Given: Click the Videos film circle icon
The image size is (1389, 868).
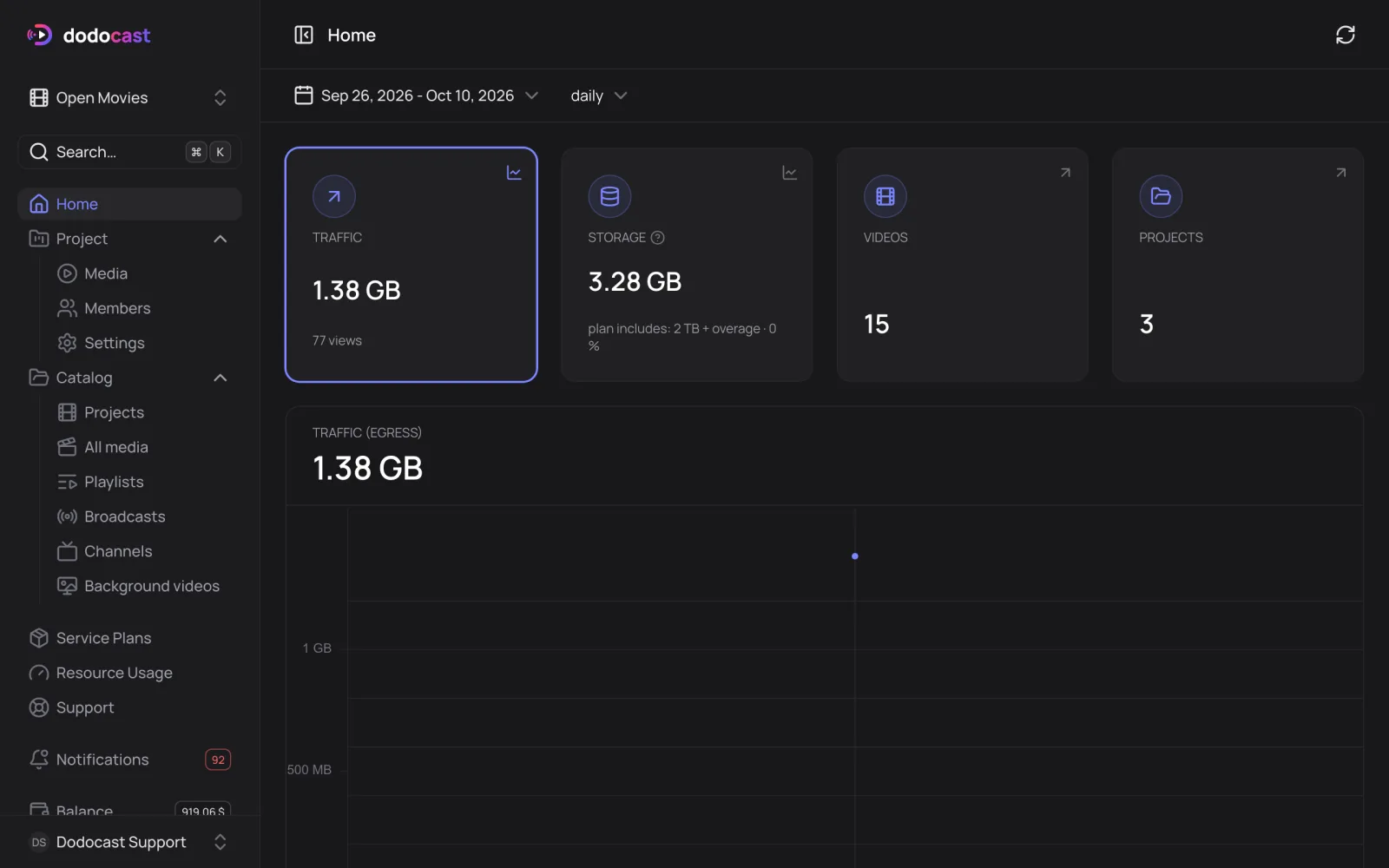Looking at the screenshot, I should 885,196.
